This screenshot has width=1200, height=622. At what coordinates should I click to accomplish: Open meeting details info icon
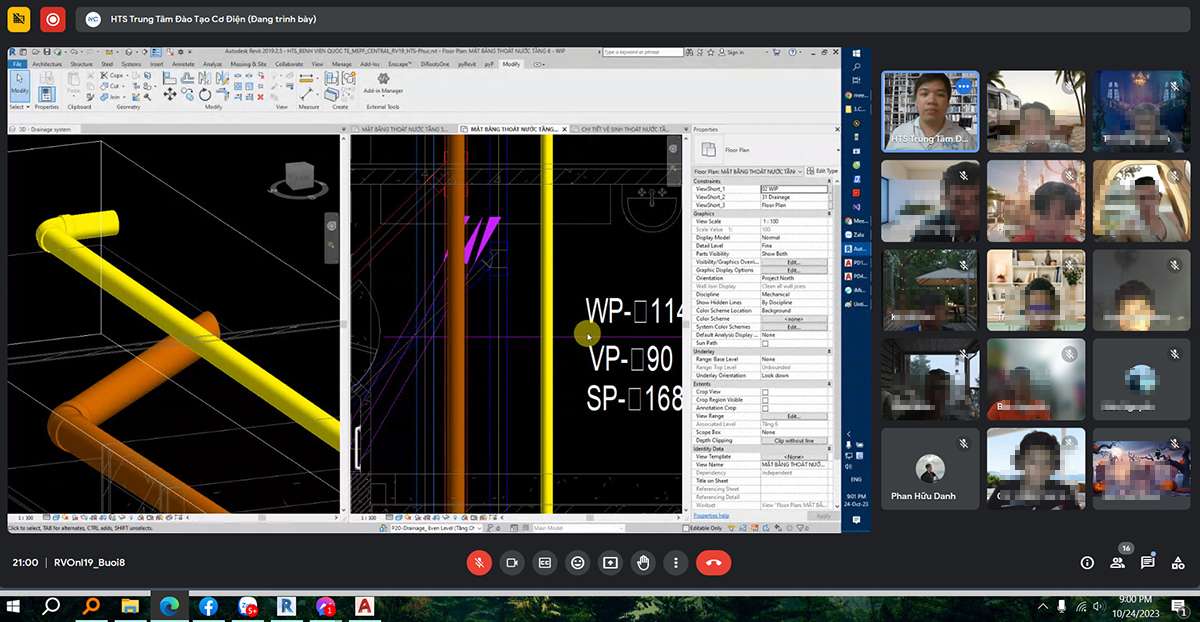(x=1087, y=563)
